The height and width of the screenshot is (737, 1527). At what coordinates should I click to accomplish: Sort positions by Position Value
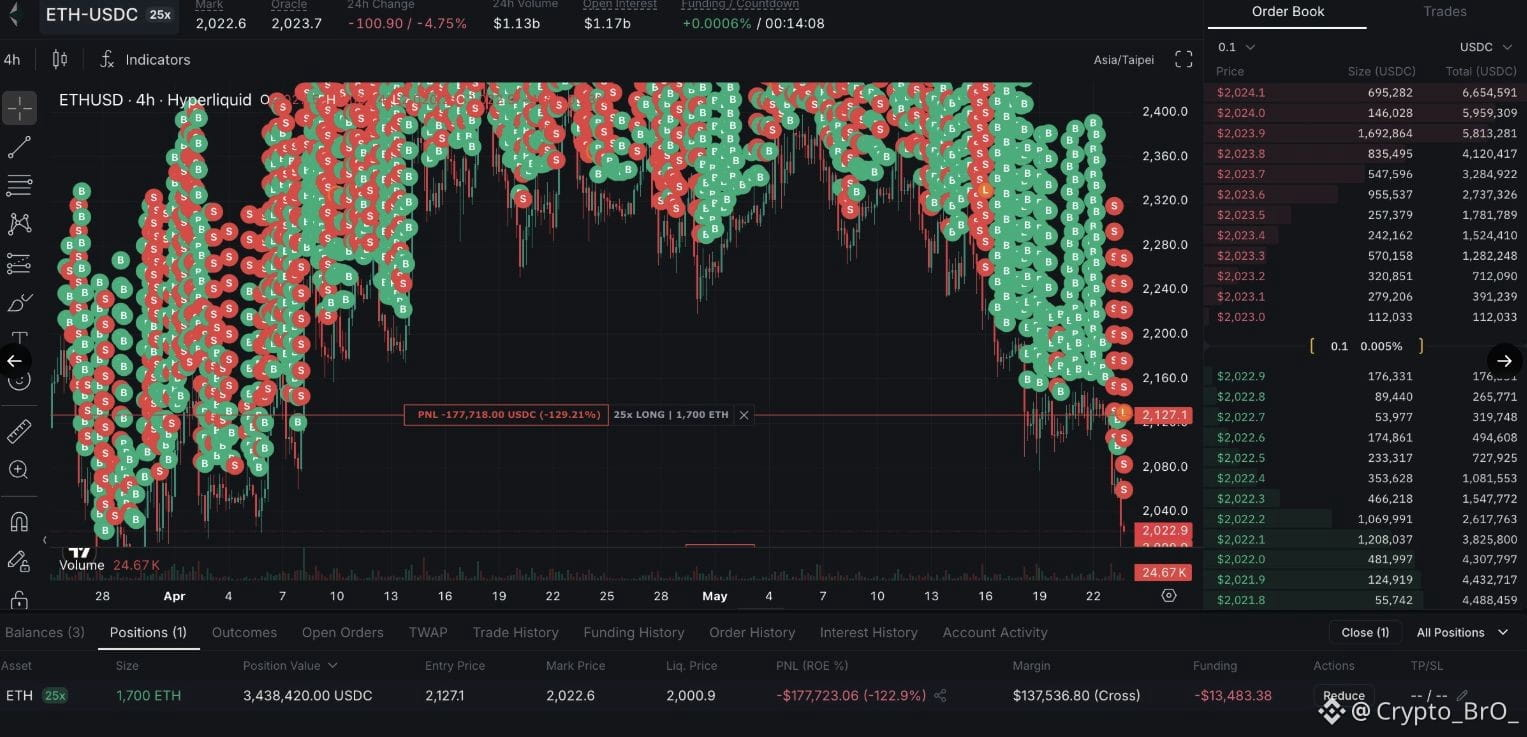click(290, 665)
